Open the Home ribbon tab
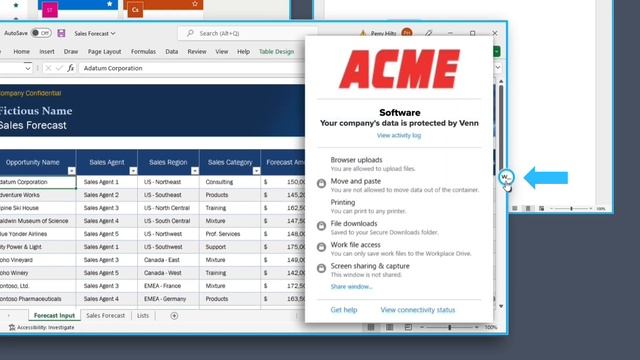 (x=21, y=51)
